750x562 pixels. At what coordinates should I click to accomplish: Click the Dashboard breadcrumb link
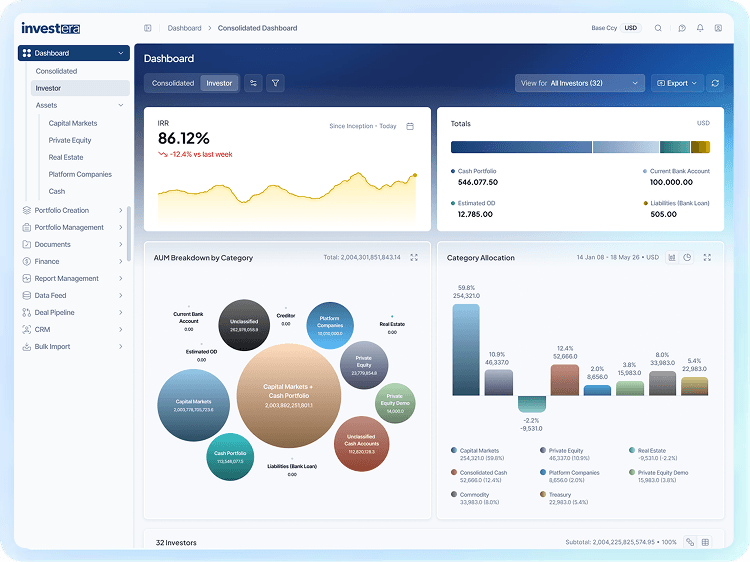tap(184, 28)
